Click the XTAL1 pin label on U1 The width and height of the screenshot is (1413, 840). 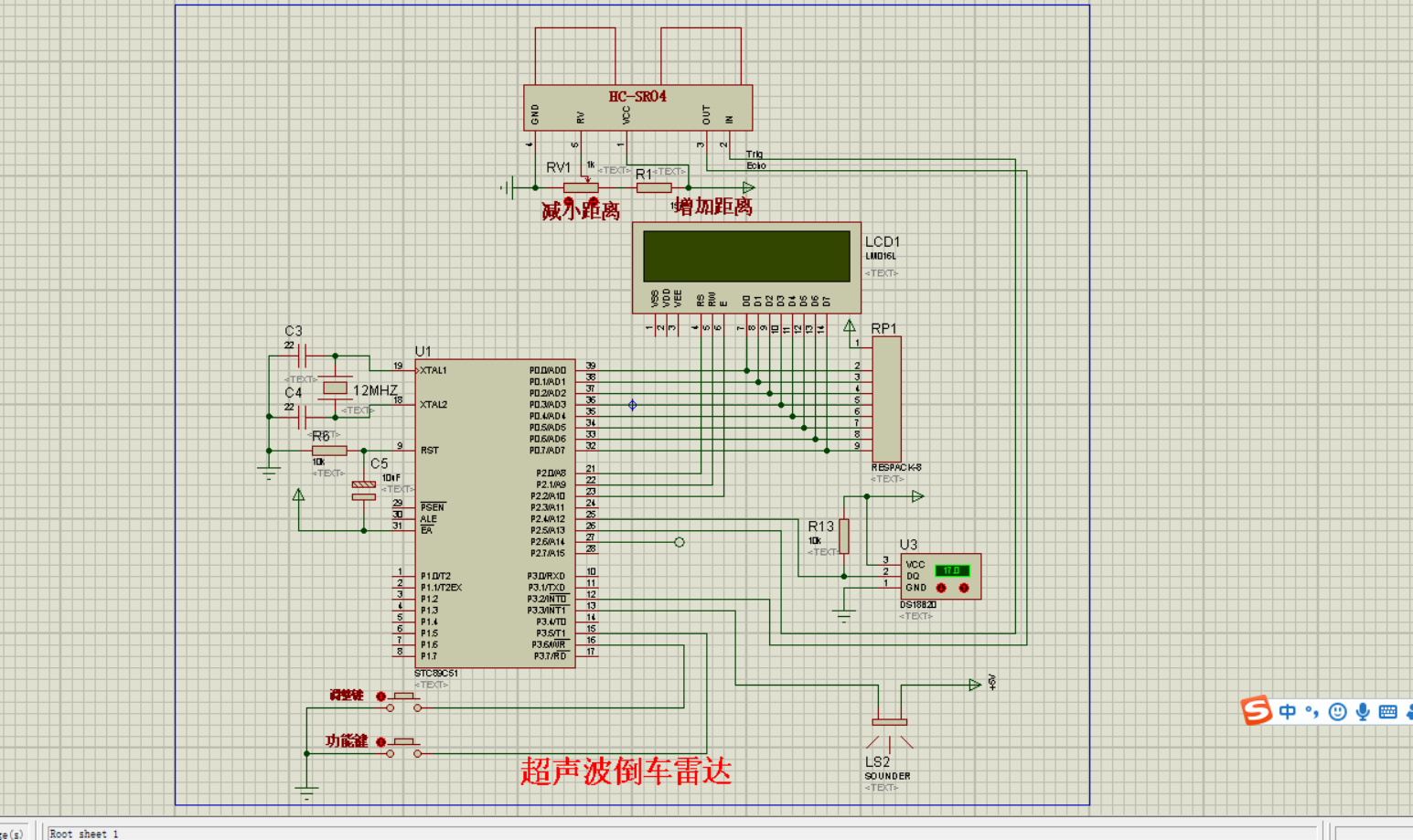point(434,370)
